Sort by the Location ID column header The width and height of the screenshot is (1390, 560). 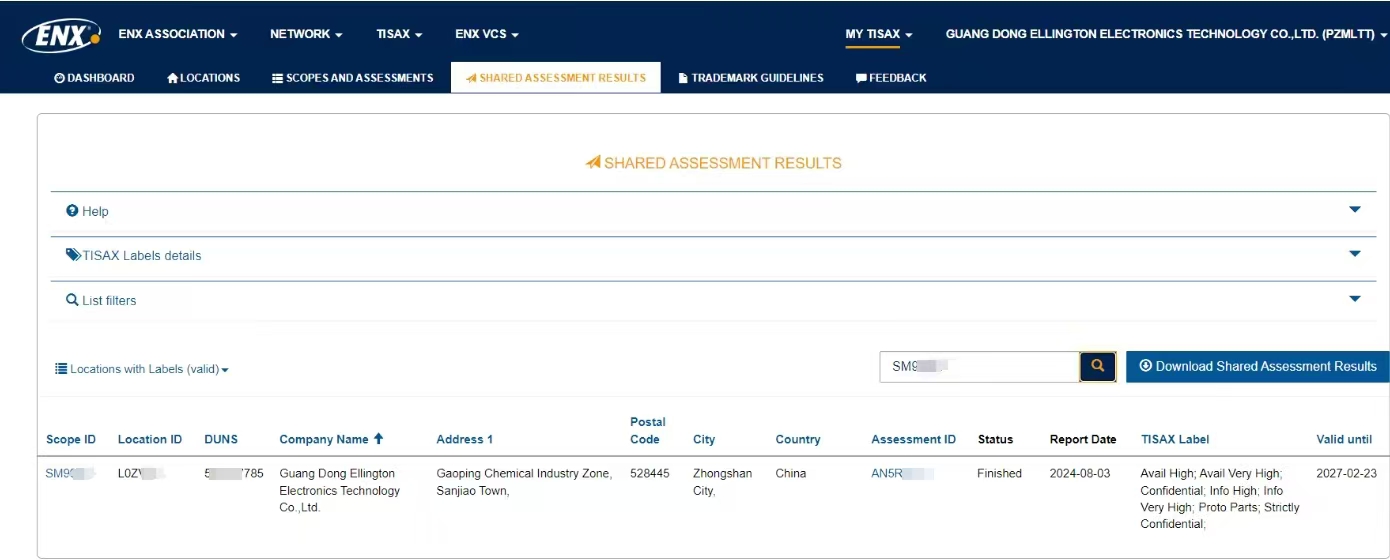(x=150, y=439)
